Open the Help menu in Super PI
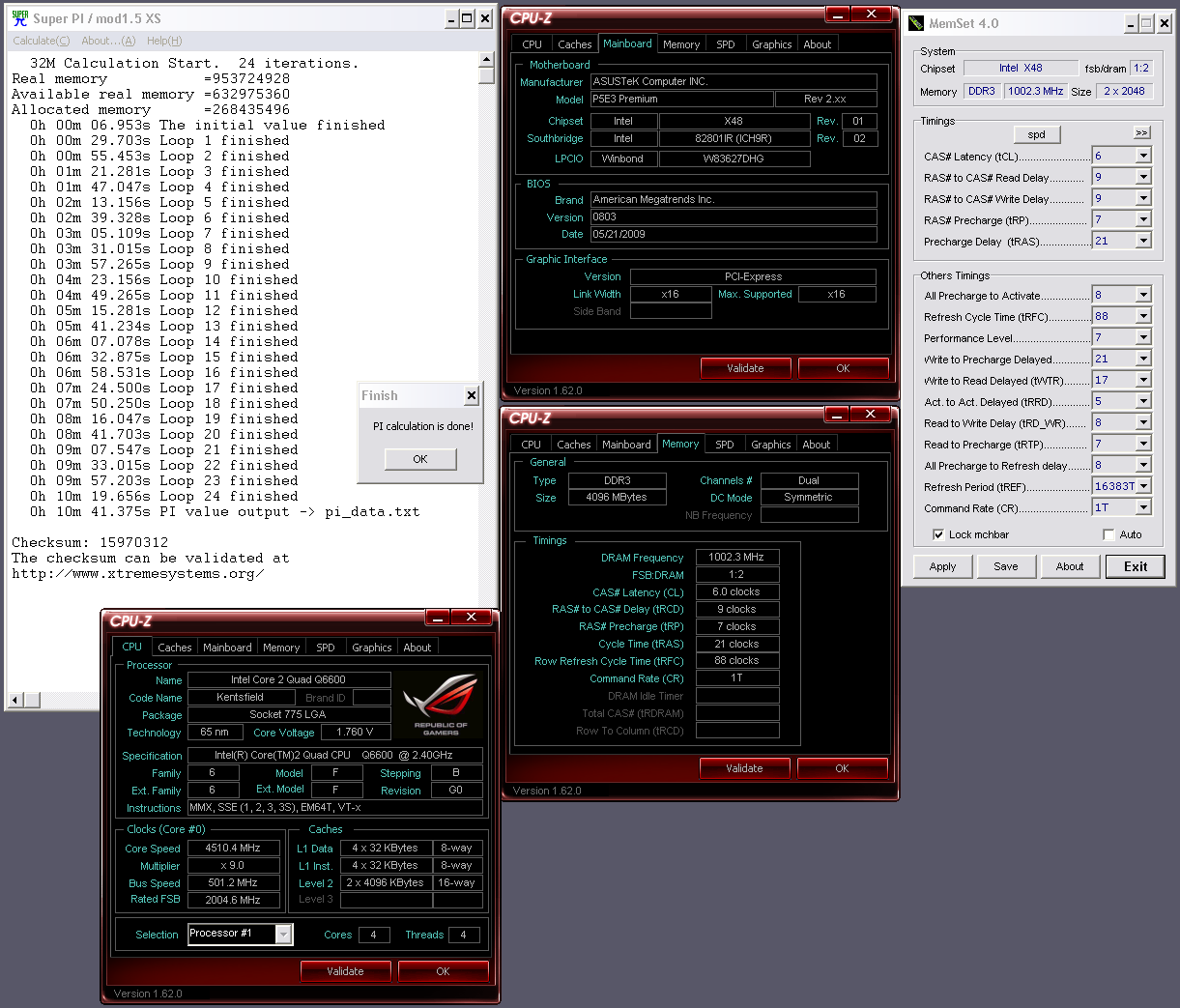The width and height of the screenshot is (1180, 1008). (164, 41)
